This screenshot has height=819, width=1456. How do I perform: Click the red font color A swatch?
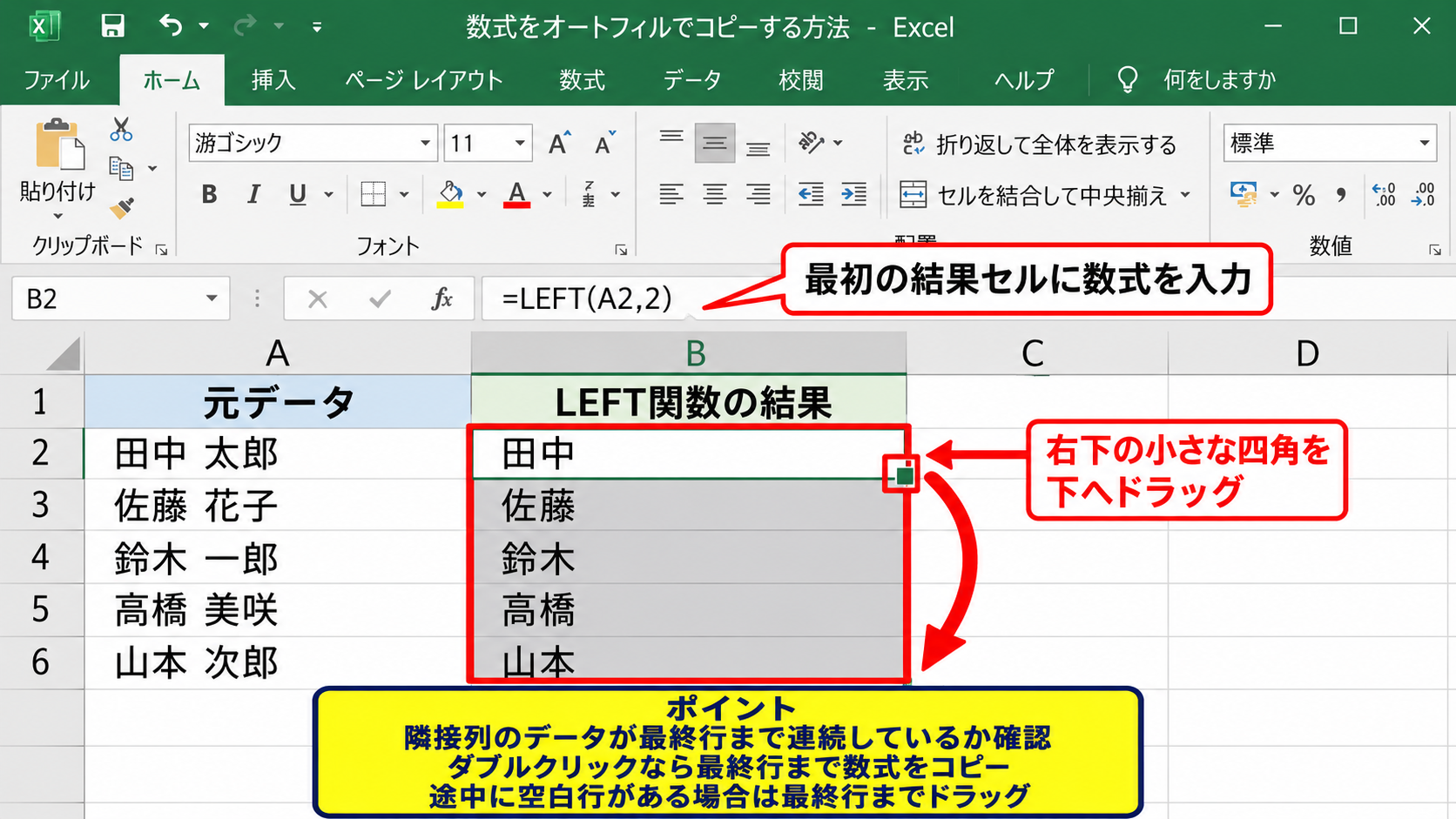pos(517,194)
